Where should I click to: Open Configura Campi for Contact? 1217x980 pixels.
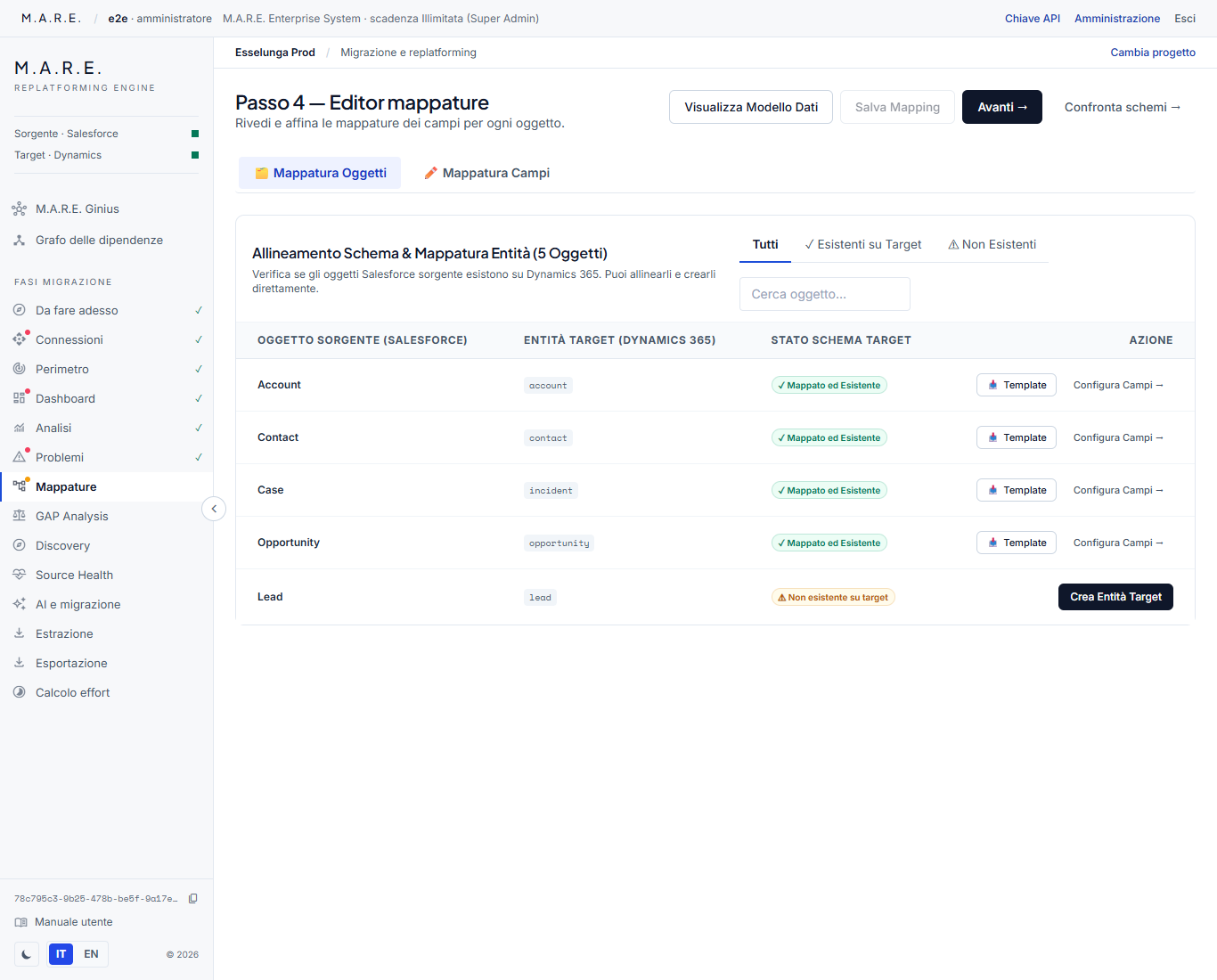click(x=1118, y=437)
